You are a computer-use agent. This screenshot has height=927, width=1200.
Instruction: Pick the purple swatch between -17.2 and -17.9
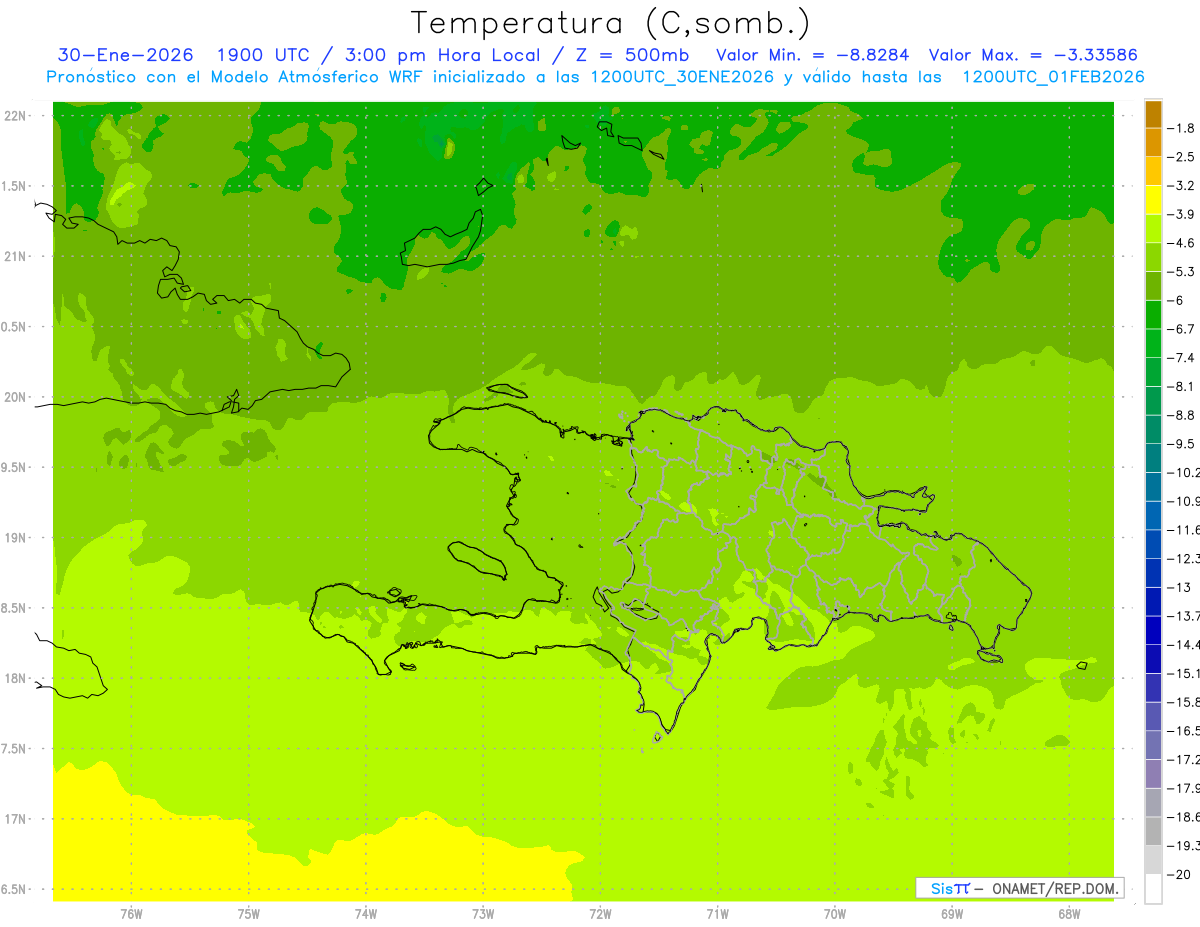coord(1153,774)
